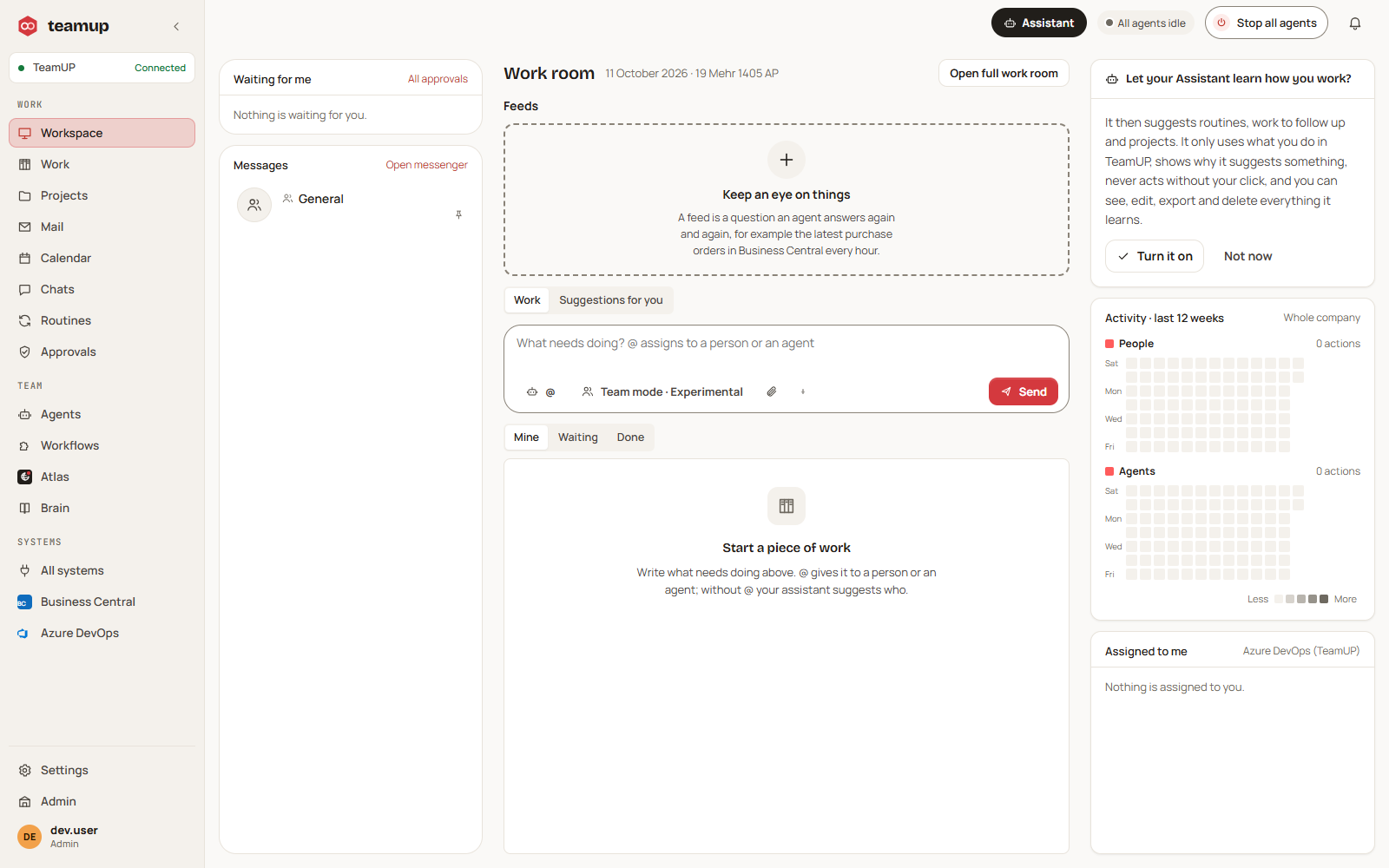The width and height of the screenshot is (1389, 868).
Task: Show All systems
Action: click(x=102, y=570)
